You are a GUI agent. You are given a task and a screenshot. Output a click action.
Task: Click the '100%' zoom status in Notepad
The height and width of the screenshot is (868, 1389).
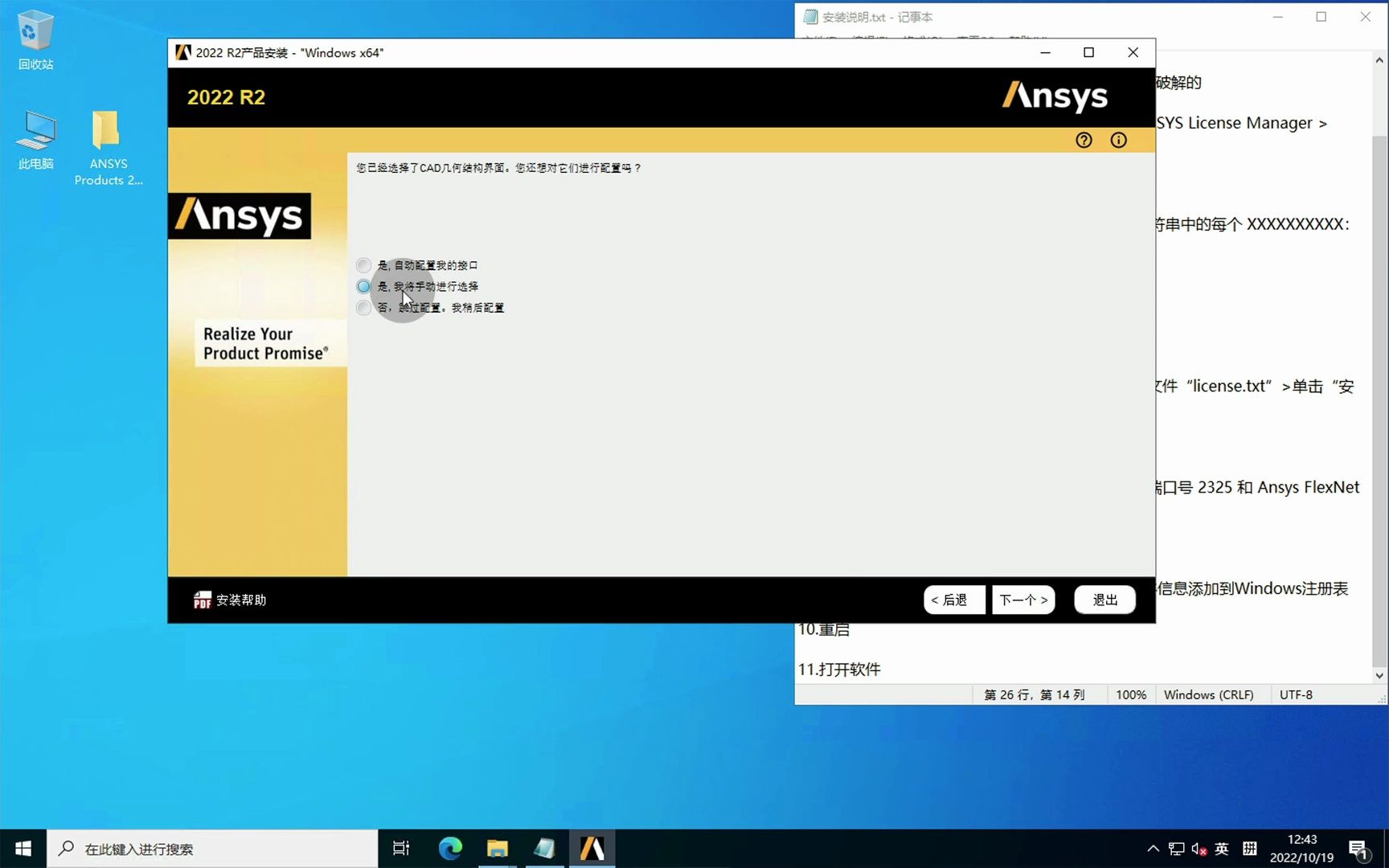pos(1131,694)
